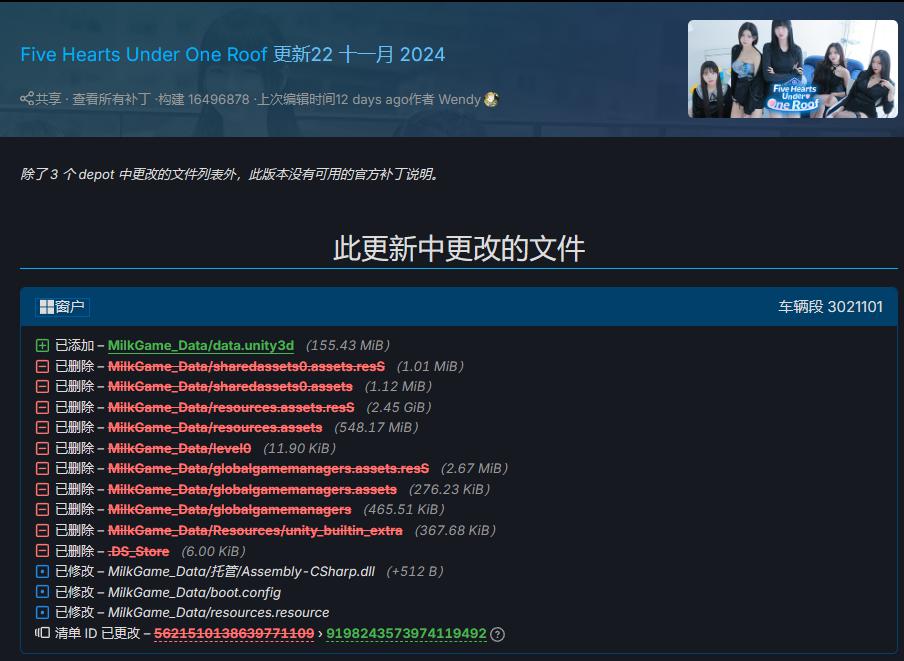Click minus icon for .DS_Store row
The width and height of the screenshot is (904, 661).
pyautogui.click(x=42, y=551)
